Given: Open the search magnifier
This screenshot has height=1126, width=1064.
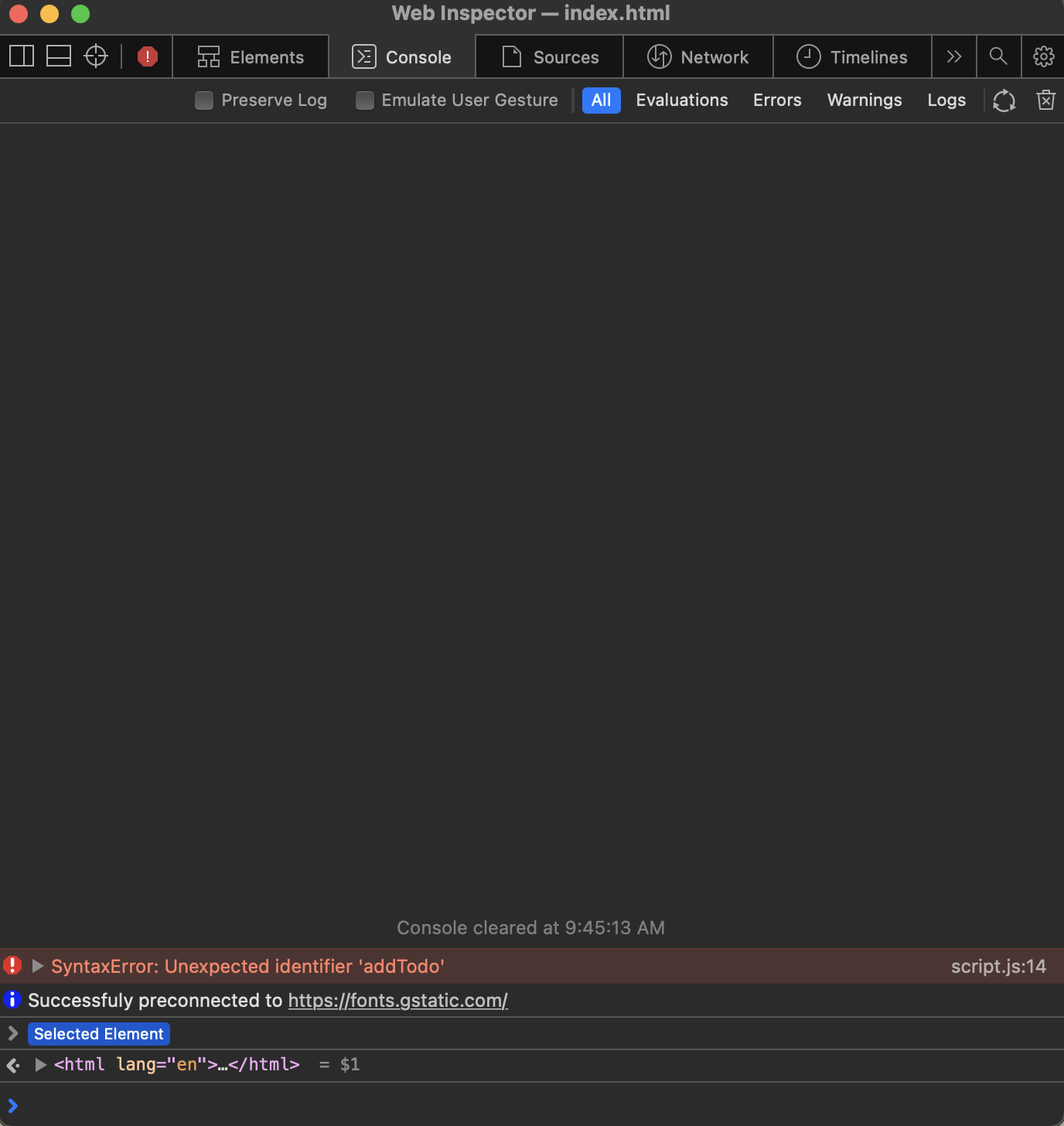Looking at the screenshot, I should click(998, 56).
